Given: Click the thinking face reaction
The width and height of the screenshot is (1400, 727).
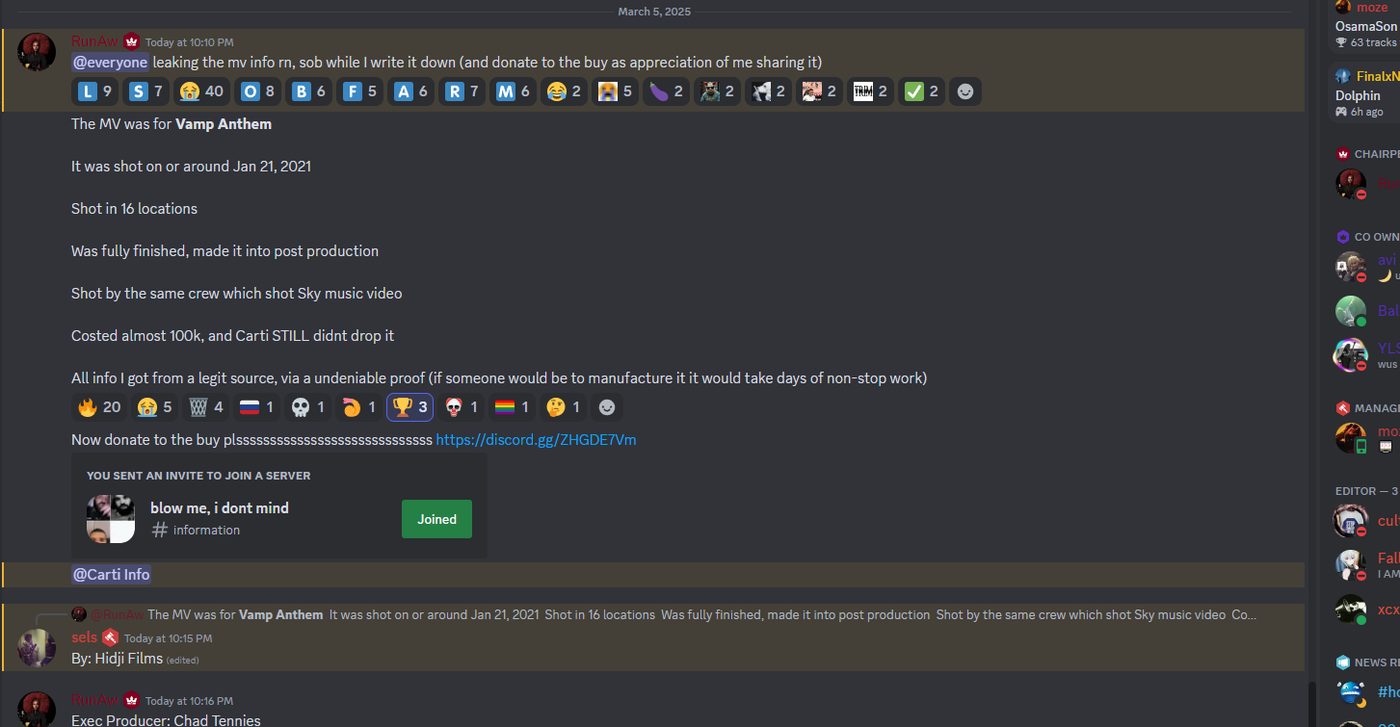Looking at the screenshot, I should pyautogui.click(x=563, y=407).
